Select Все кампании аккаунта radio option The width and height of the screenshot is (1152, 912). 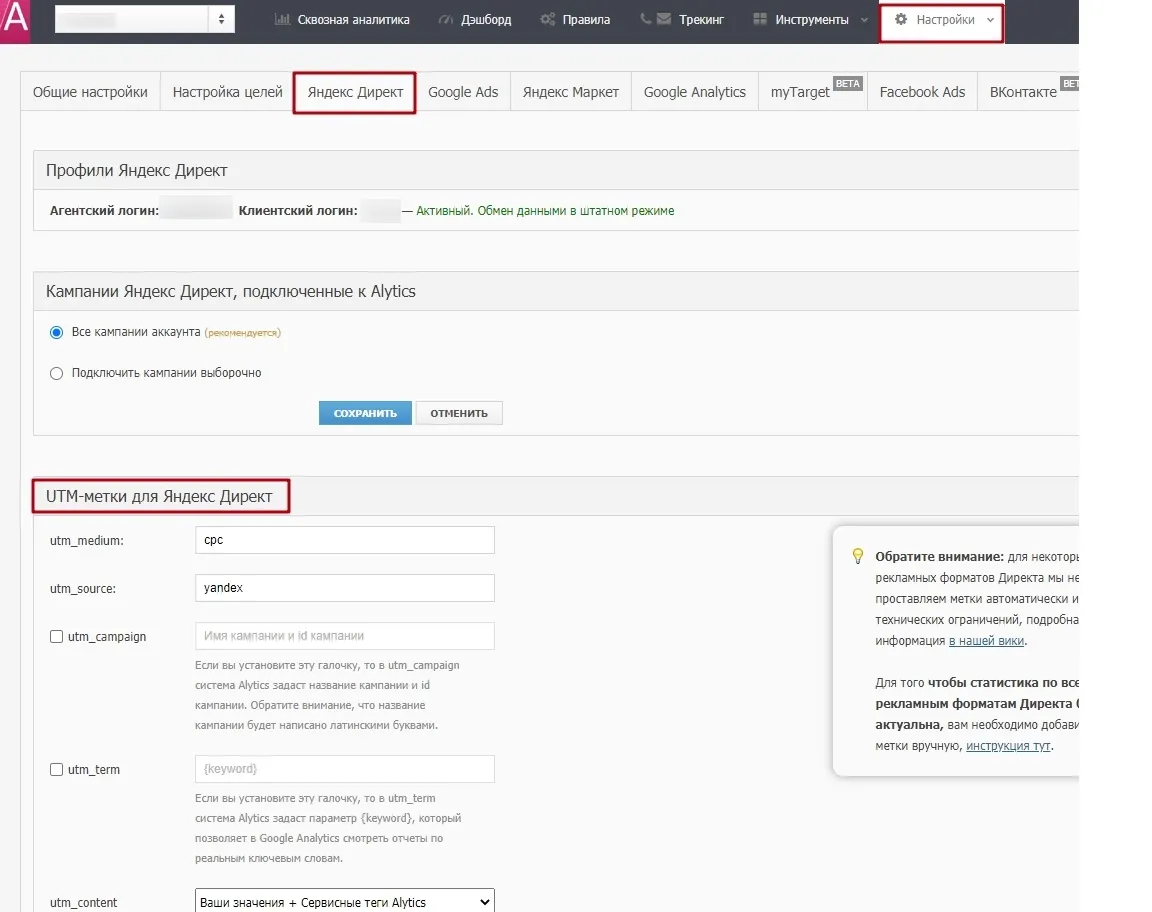(x=57, y=332)
